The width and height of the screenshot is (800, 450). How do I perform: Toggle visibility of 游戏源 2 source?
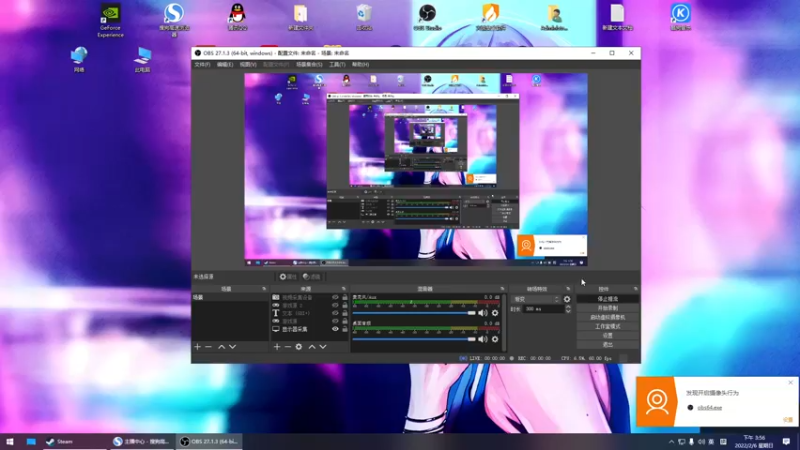click(x=335, y=305)
